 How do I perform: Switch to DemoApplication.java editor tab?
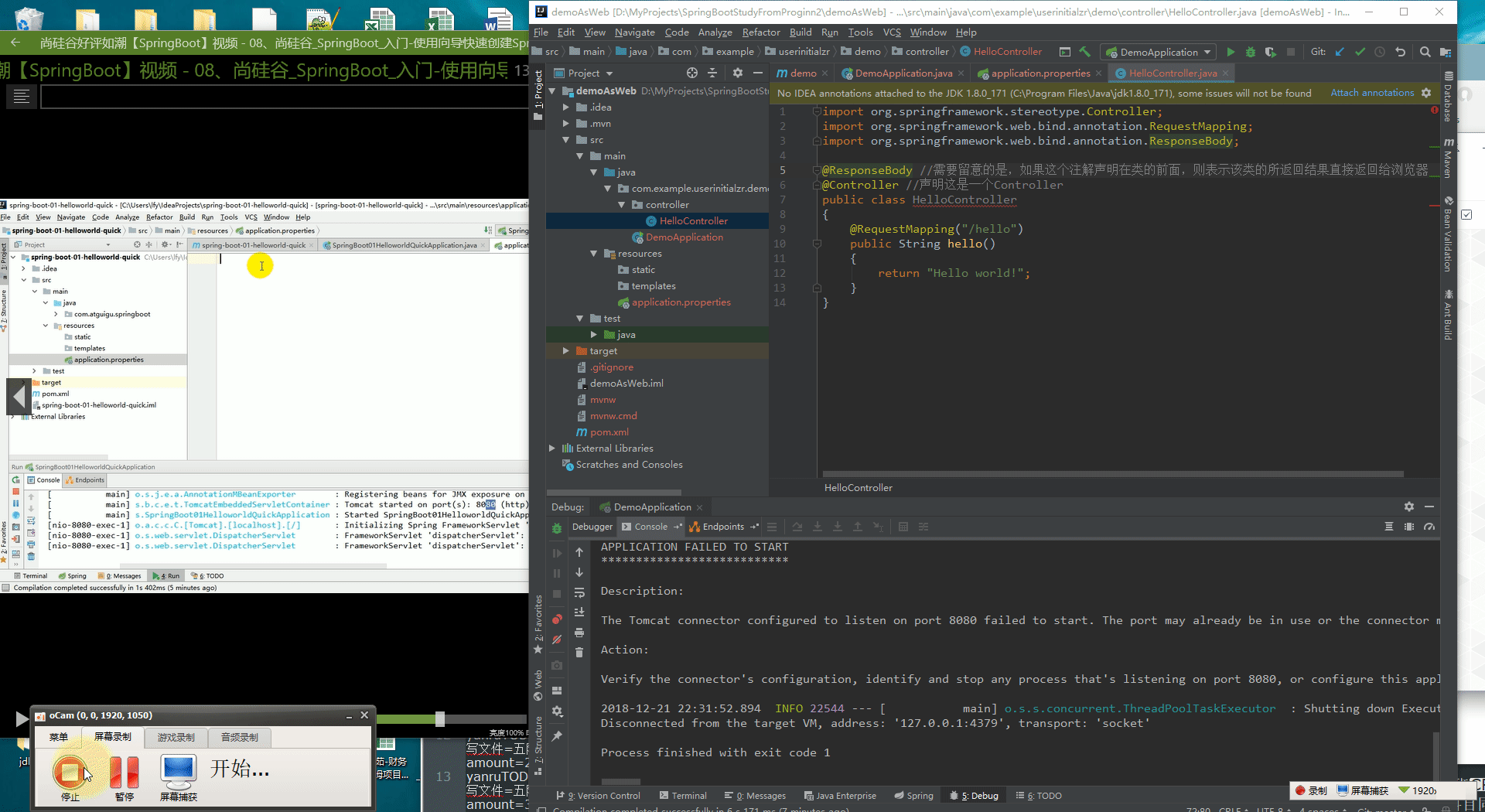[903, 73]
